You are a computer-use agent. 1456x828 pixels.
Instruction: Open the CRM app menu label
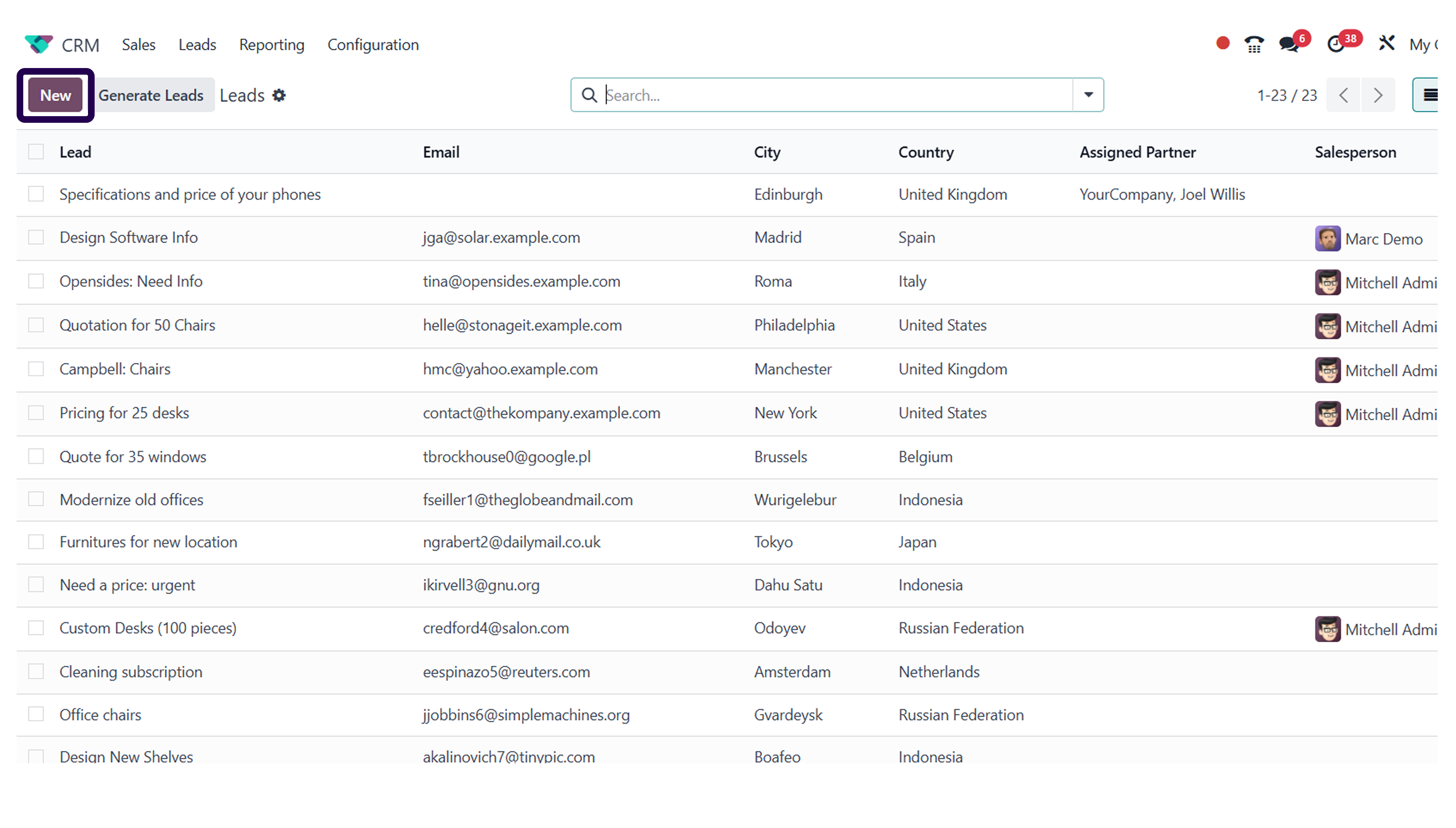pyautogui.click(x=80, y=45)
